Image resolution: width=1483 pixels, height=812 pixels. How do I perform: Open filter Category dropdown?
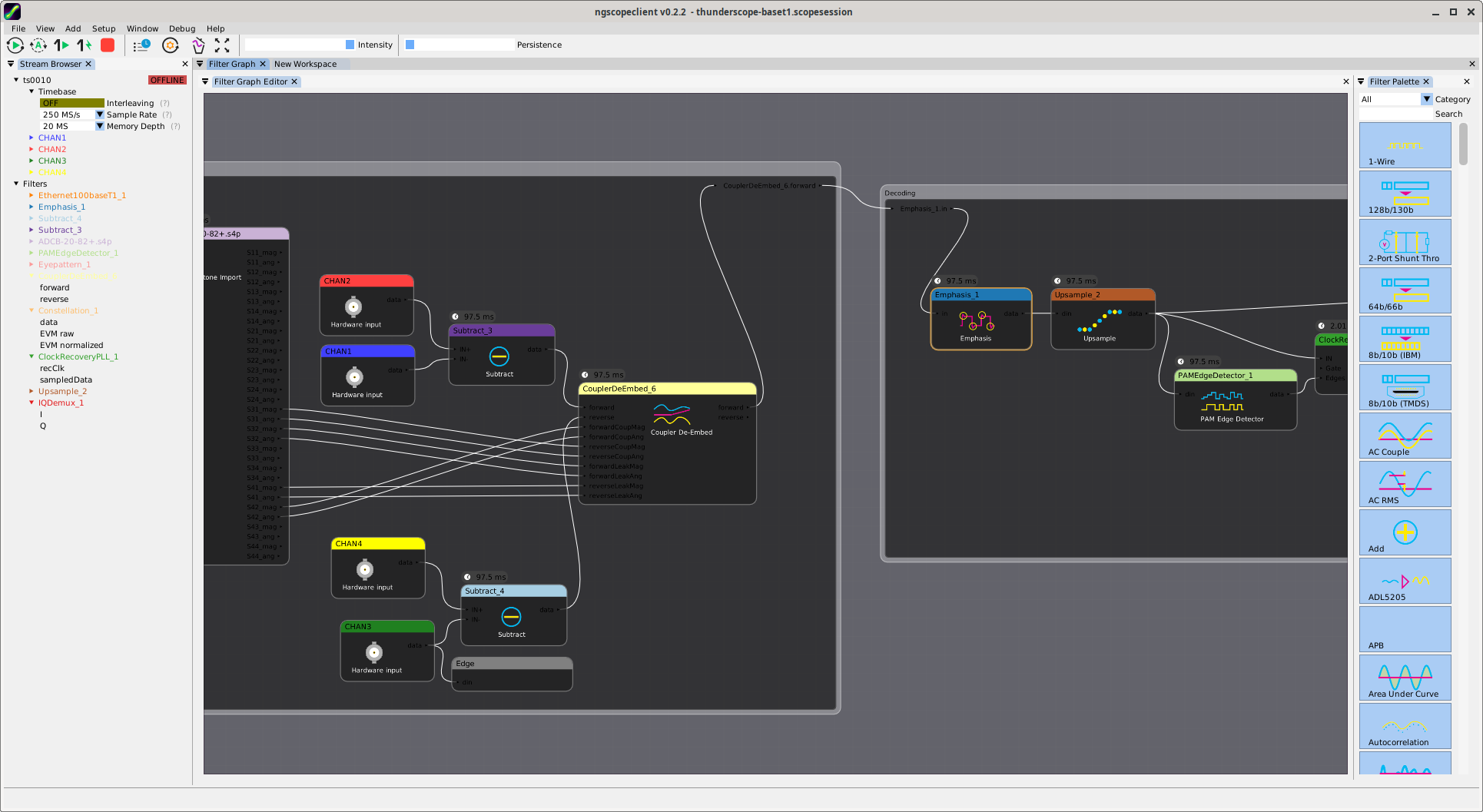[x=1427, y=99]
